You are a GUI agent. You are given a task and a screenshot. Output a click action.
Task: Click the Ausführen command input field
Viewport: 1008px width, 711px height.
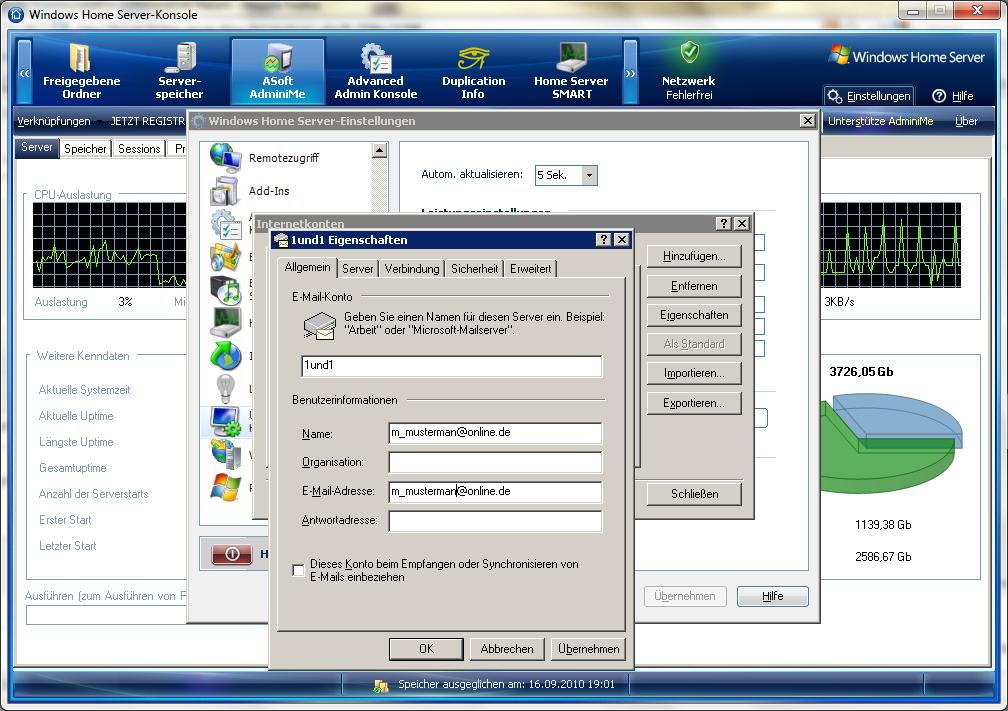coord(106,615)
